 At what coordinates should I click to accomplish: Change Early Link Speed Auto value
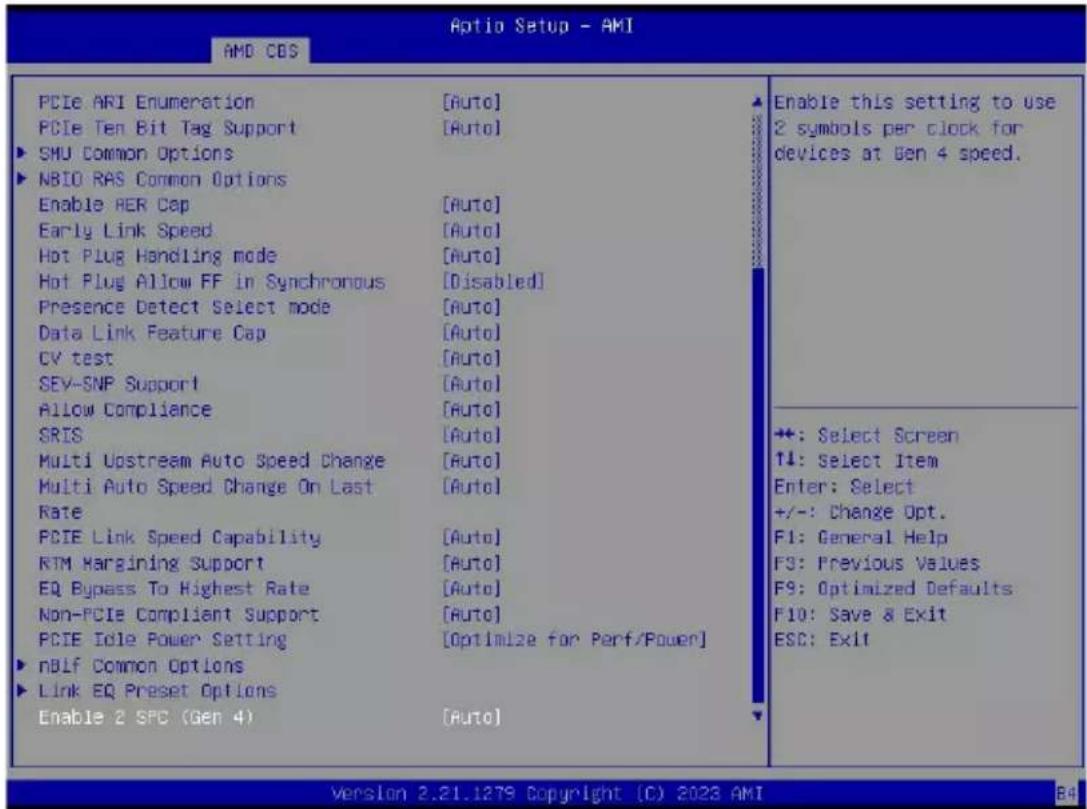coord(471,230)
